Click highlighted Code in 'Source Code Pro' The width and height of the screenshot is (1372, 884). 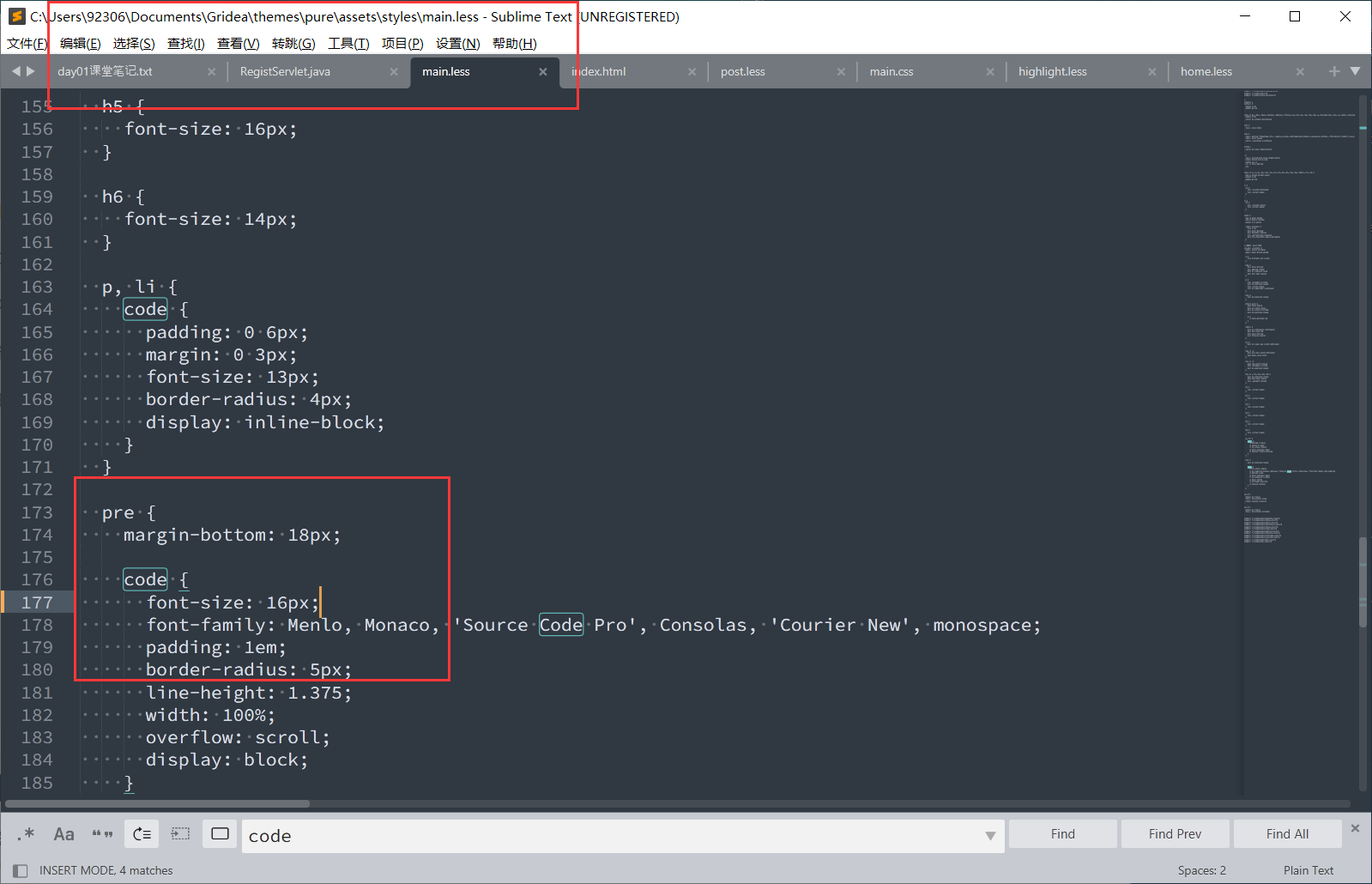pyautogui.click(x=561, y=625)
